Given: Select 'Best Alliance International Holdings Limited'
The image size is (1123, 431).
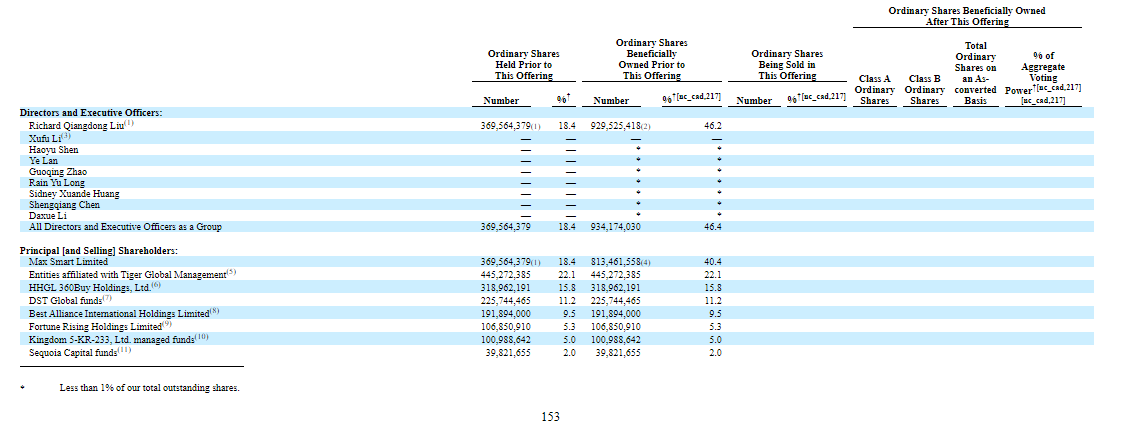Looking at the screenshot, I should [119, 314].
